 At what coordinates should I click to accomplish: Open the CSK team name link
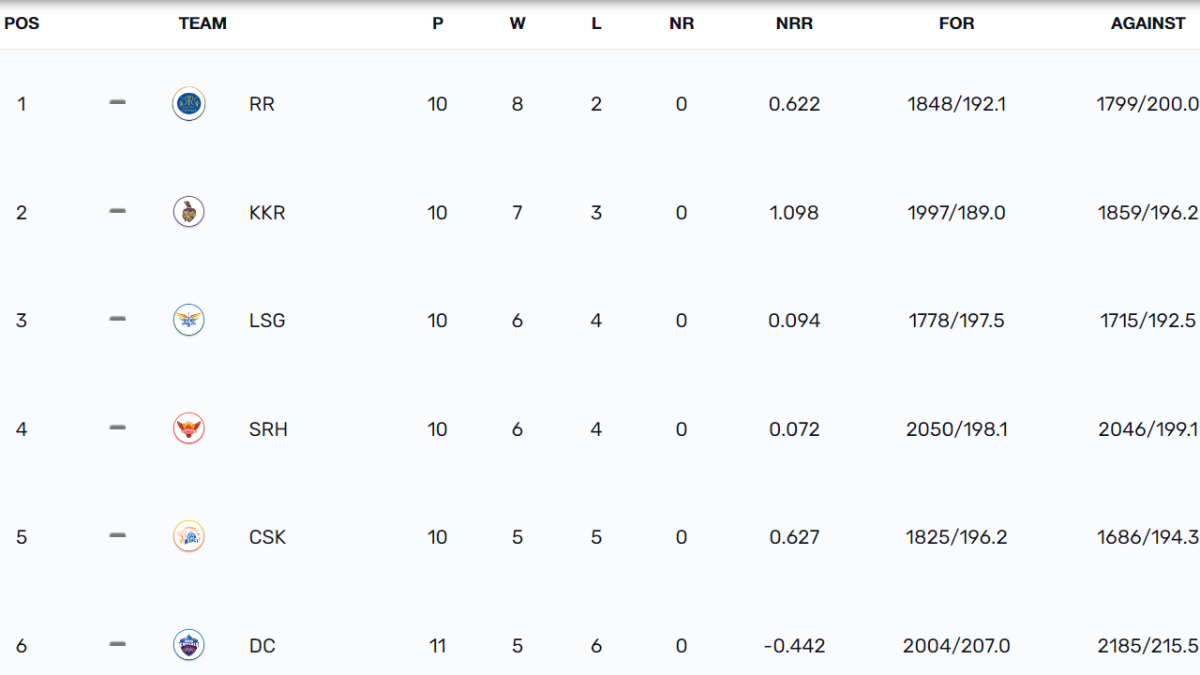(267, 537)
